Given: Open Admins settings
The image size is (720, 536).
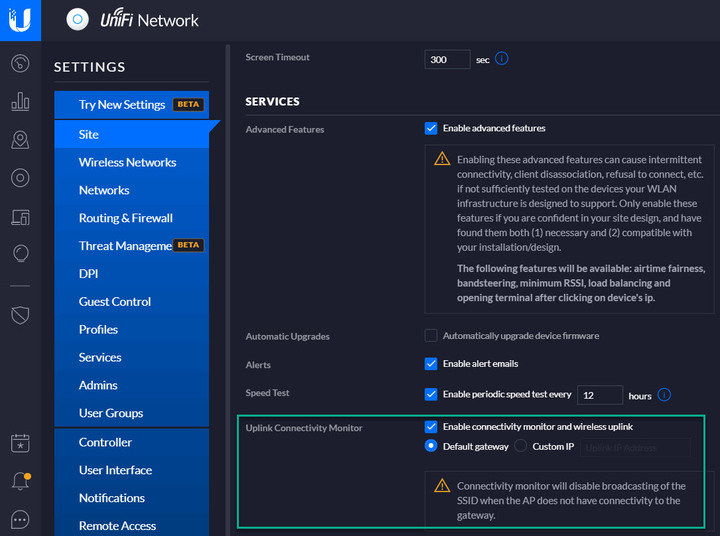Looking at the screenshot, I should point(132,385).
